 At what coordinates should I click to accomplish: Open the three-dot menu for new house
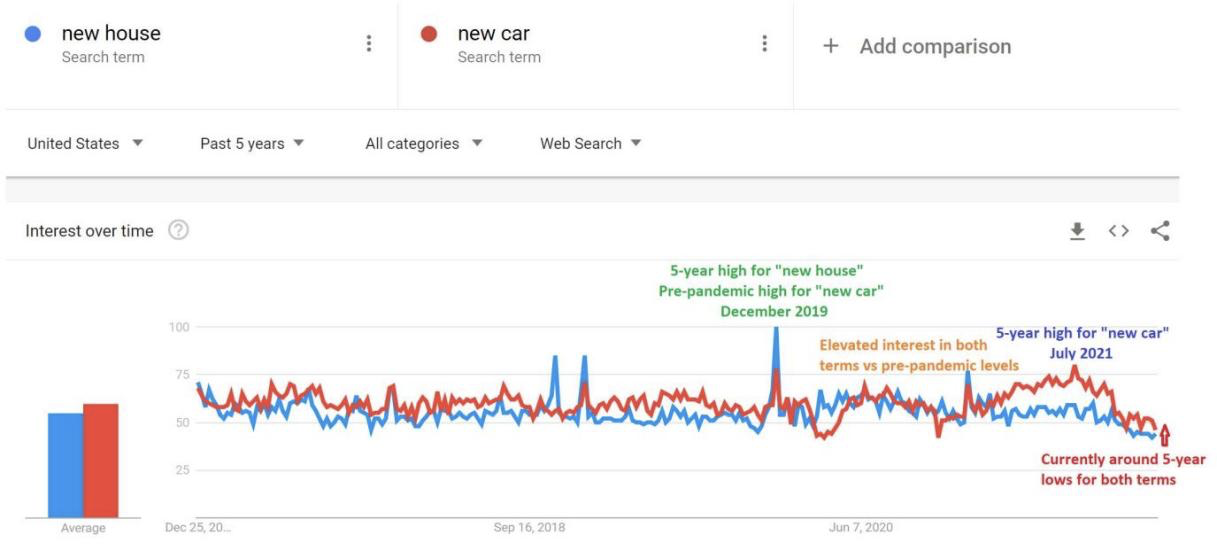tap(369, 44)
